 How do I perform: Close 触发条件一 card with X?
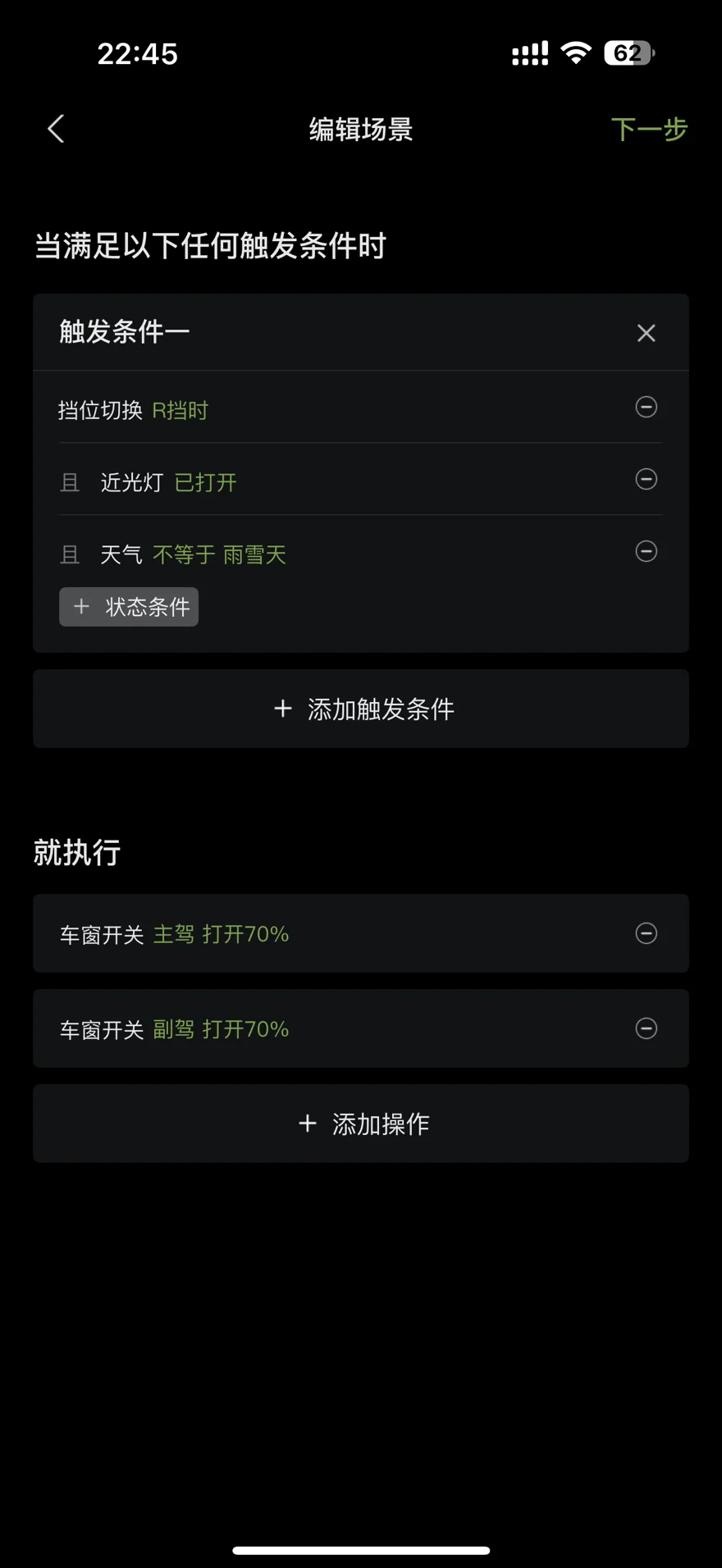click(647, 333)
